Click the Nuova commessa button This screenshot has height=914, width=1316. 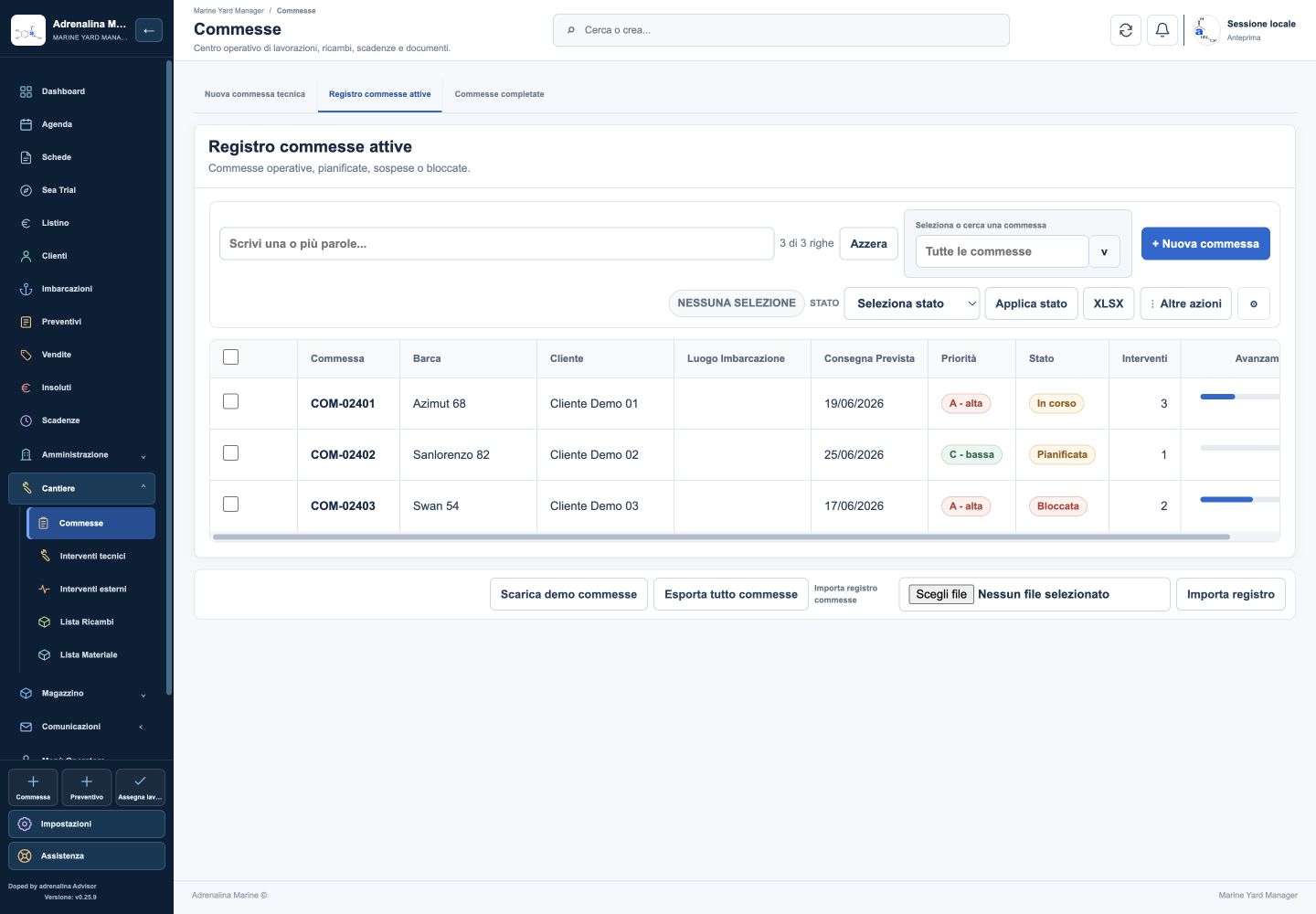click(1205, 244)
